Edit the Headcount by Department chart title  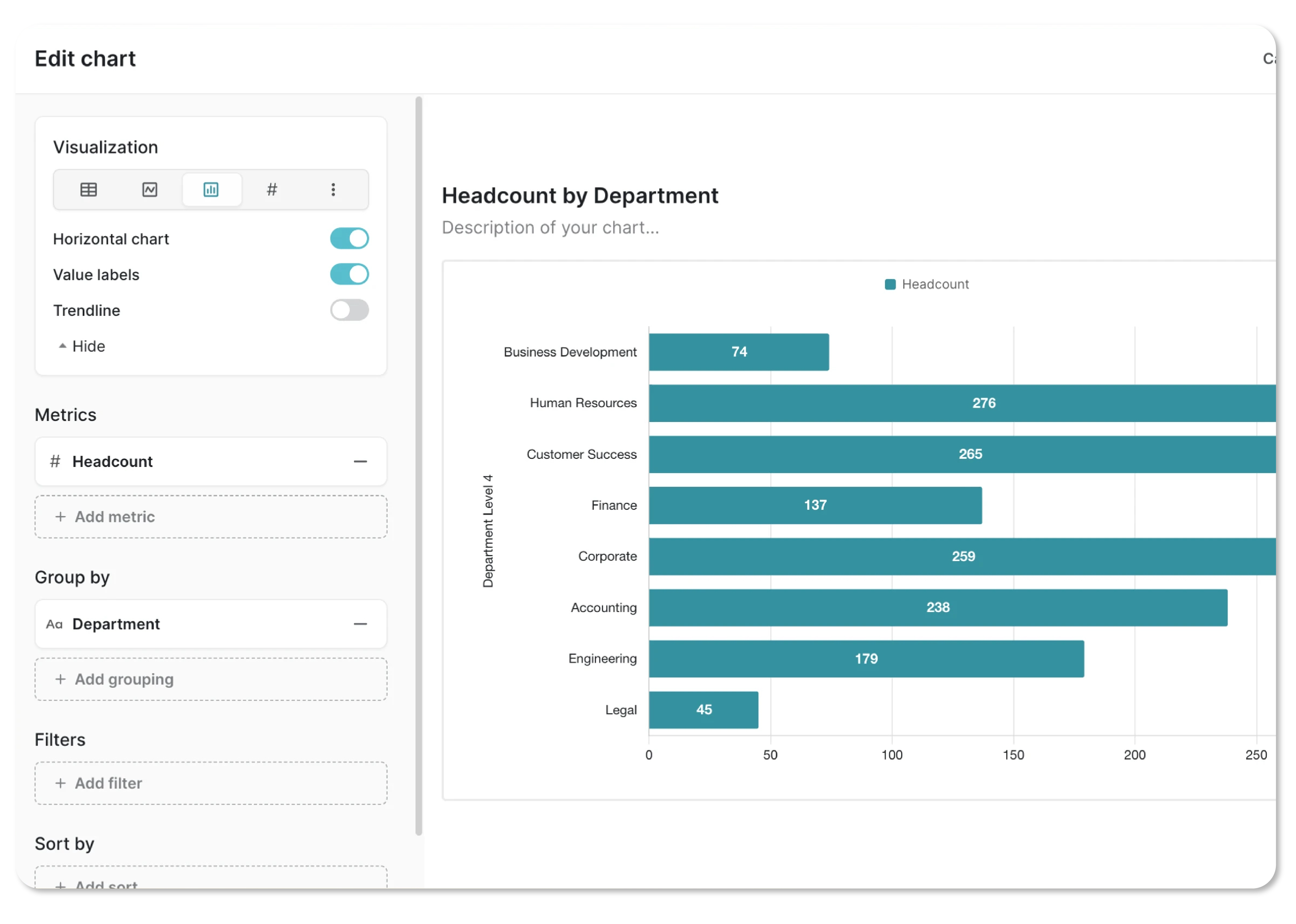click(x=580, y=196)
